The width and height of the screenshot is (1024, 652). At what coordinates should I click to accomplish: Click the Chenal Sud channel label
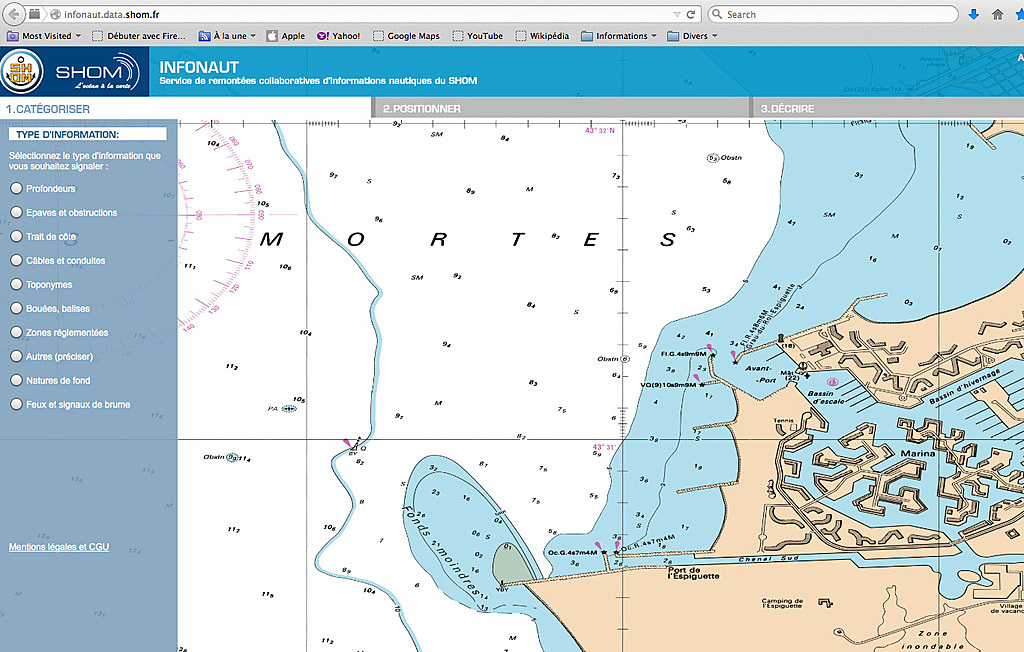click(x=769, y=559)
